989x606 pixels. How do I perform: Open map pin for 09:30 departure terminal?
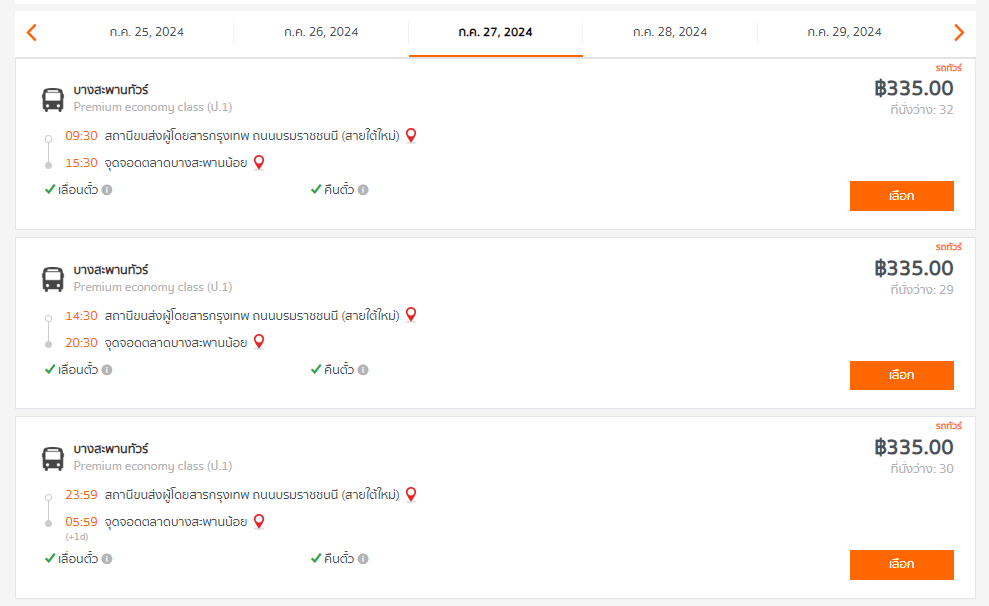pyautogui.click(x=411, y=136)
